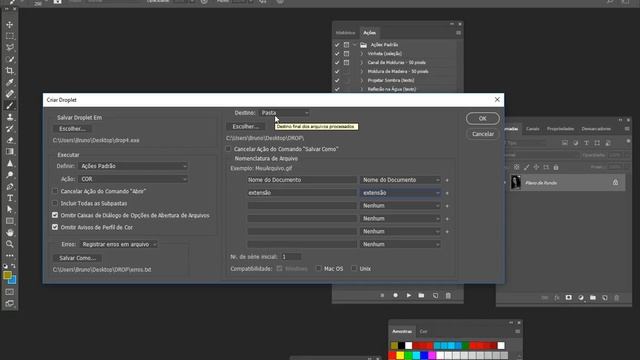Enable Incluir Todas as Subpastas checkbox
Image resolution: width=640 pixels, height=360 pixels.
[x=55, y=203]
